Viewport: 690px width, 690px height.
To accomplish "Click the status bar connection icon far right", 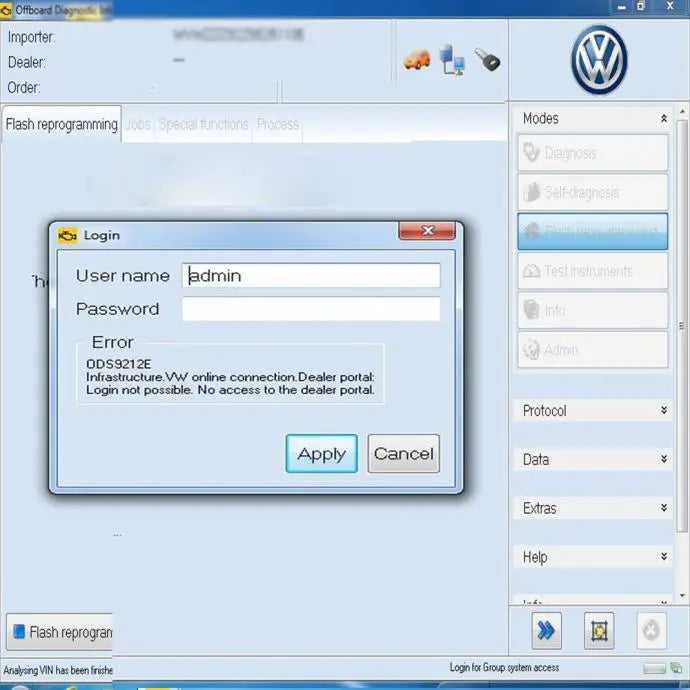I will tap(675, 668).
